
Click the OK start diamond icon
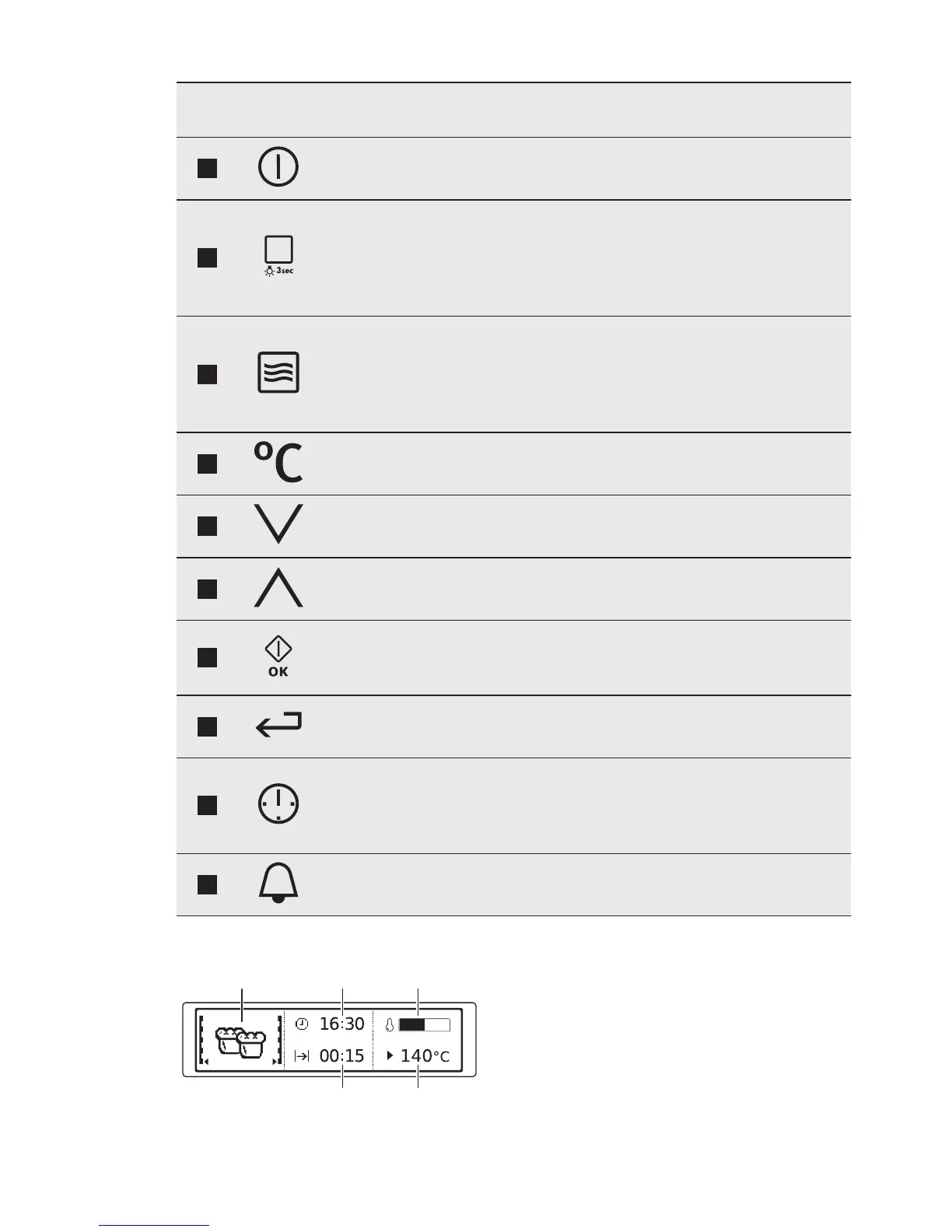click(x=278, y=656)
